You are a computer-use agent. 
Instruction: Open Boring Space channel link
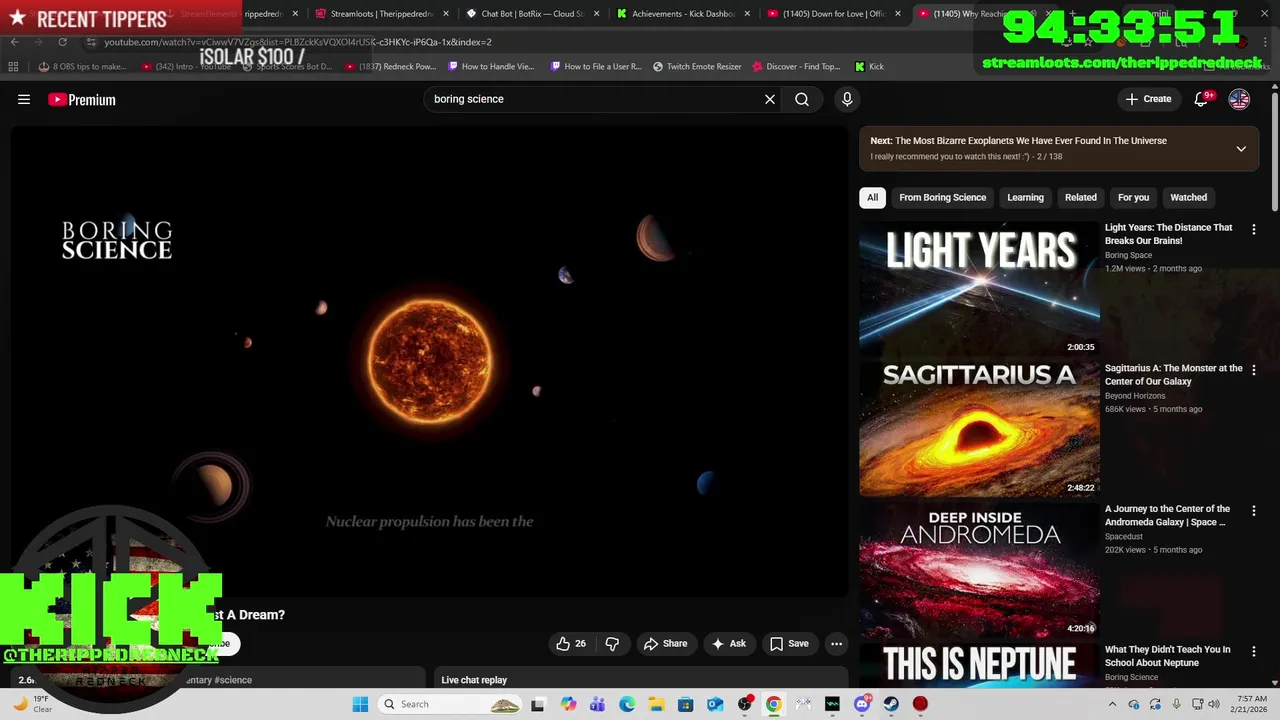pyautogui.click(x=1128, y=255)
